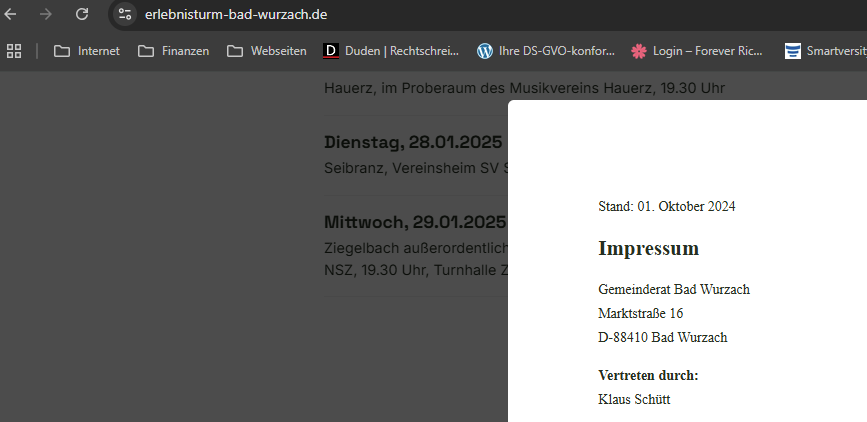Click the Marktstraße 16 address line
The image size is (867, 422).
(640, 314)
